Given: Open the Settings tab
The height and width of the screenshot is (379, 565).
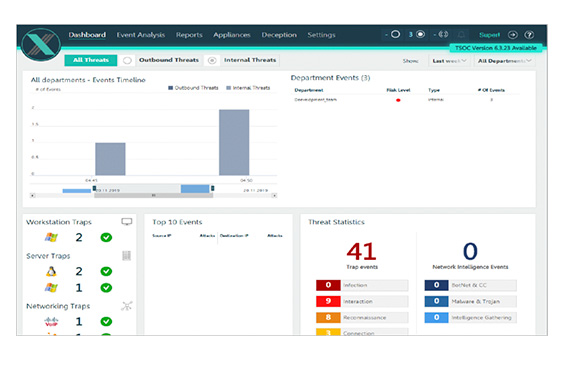Looking at the screenshot, I should point(321,35).
